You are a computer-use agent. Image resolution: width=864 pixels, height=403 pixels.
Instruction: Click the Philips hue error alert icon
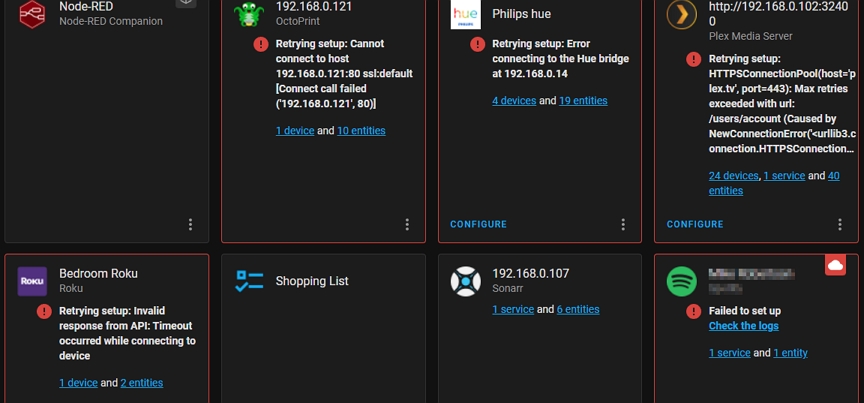pos(478,44)
